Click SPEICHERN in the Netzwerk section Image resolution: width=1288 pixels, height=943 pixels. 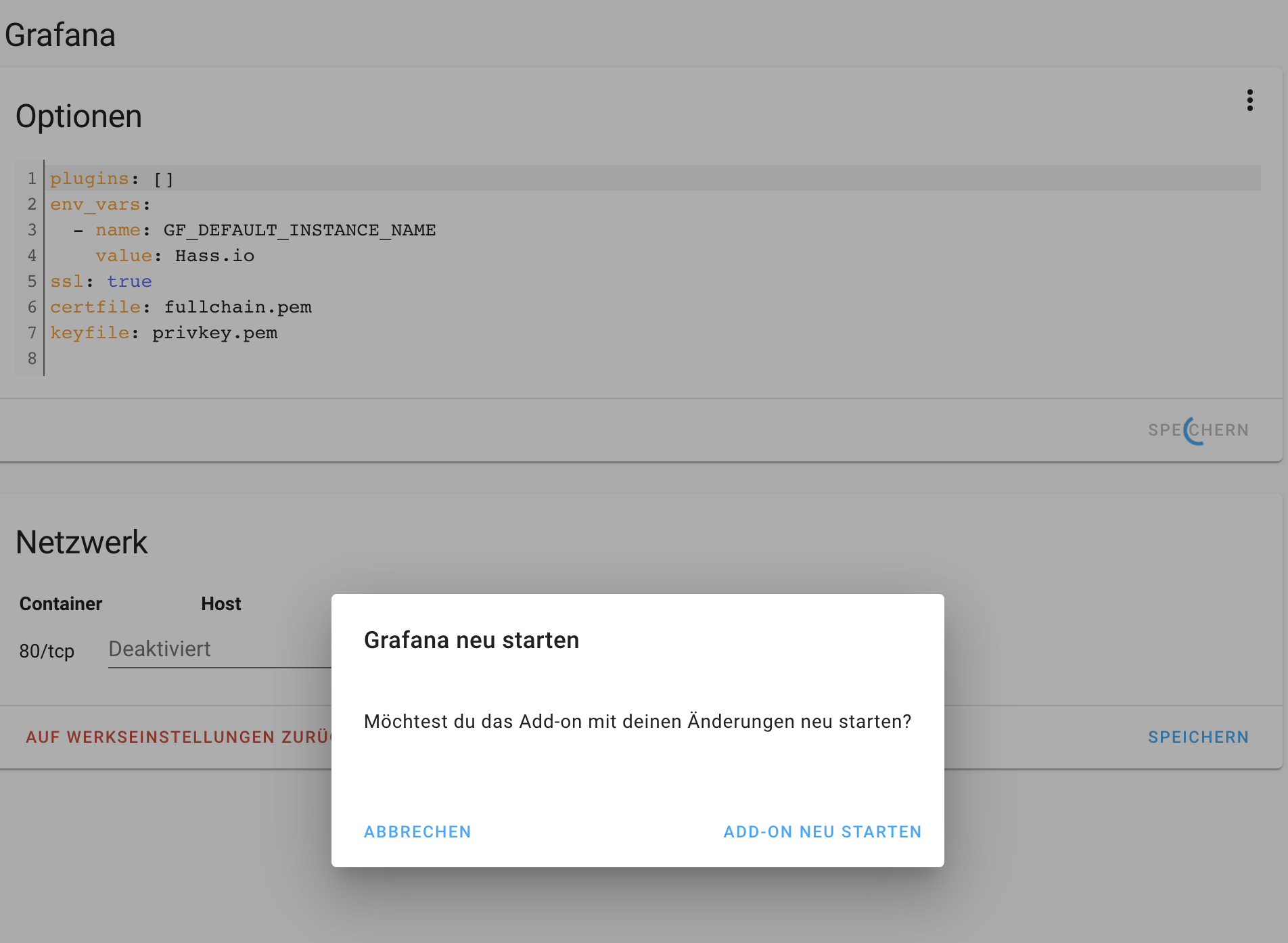(x=1198, y=737)
